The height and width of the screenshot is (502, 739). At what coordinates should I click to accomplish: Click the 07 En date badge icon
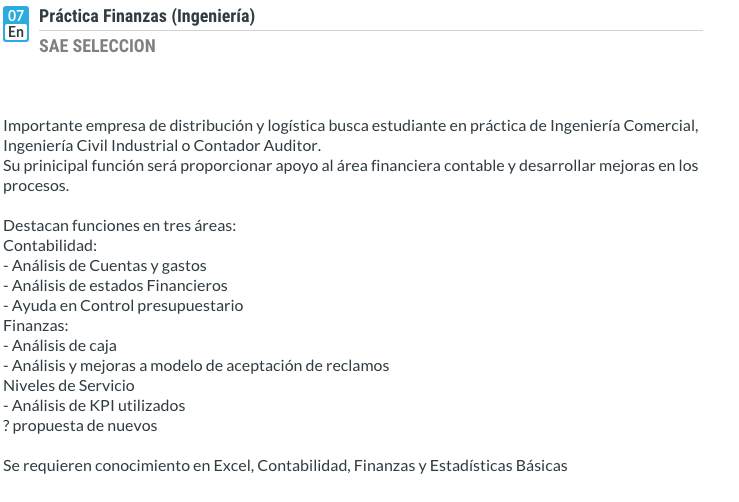[17, 23]
